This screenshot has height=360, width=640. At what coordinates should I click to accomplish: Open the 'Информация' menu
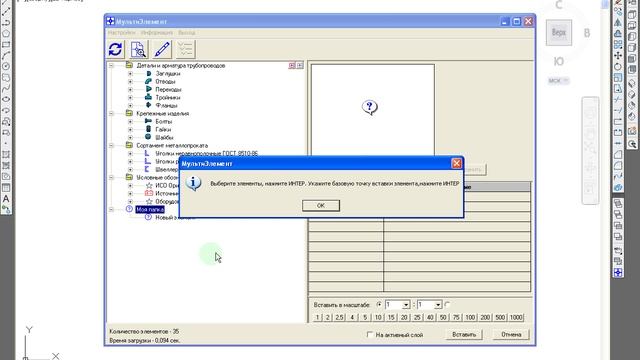point(157,33)
